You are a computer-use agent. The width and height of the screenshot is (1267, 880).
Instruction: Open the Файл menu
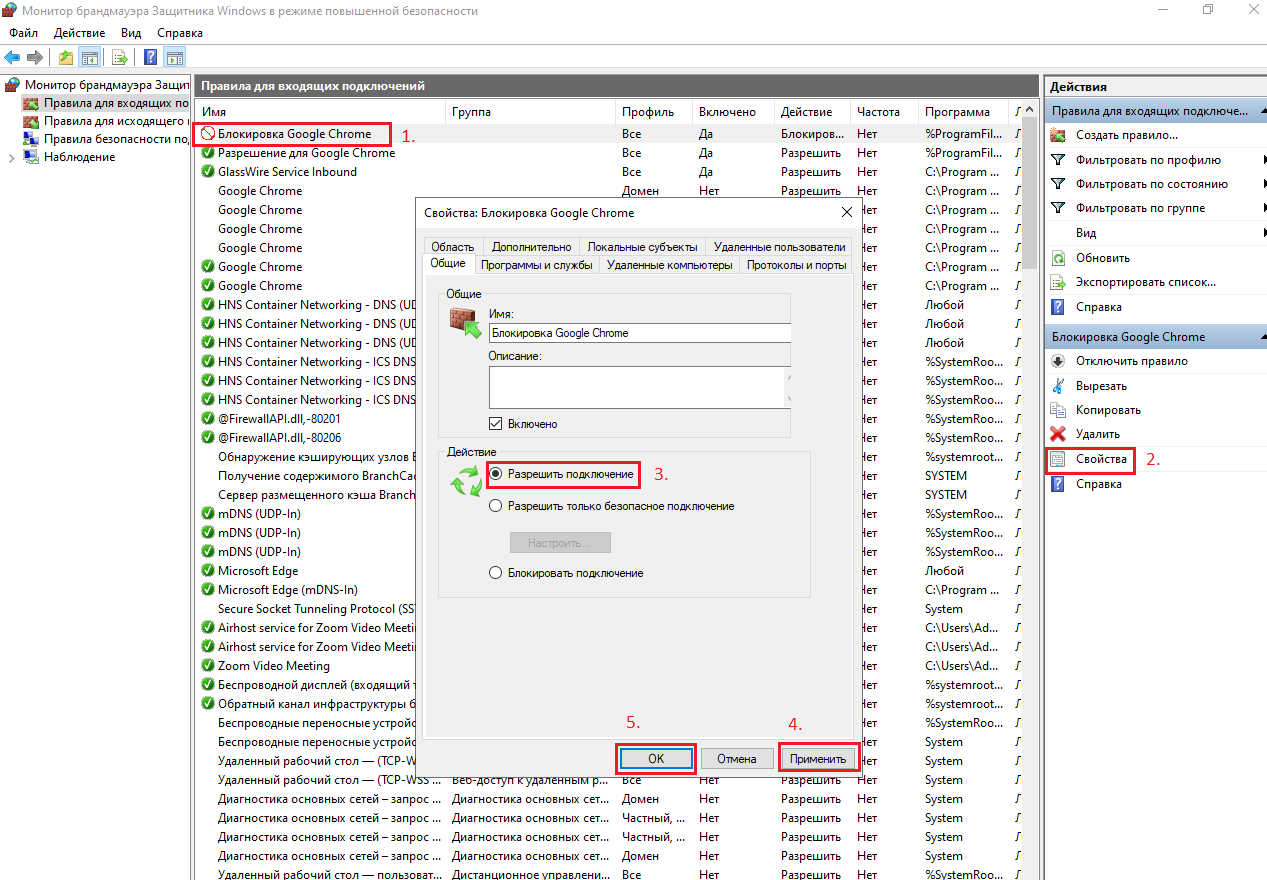(23, 33)
